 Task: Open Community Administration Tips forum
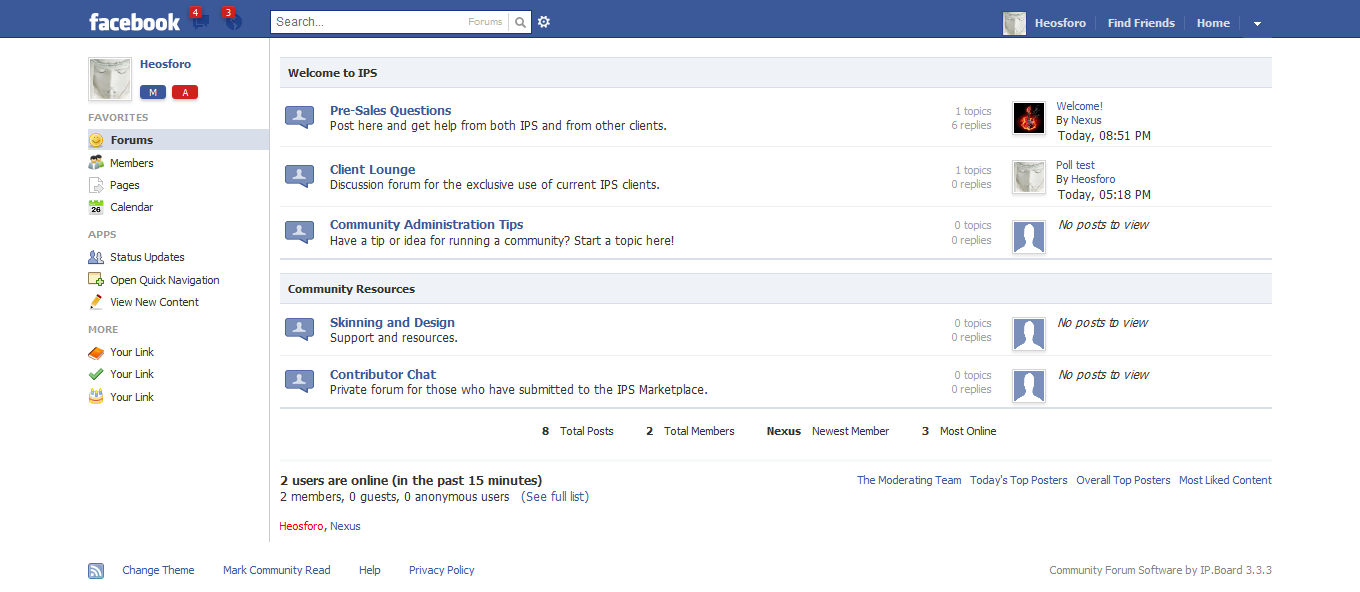coord(427,225)
